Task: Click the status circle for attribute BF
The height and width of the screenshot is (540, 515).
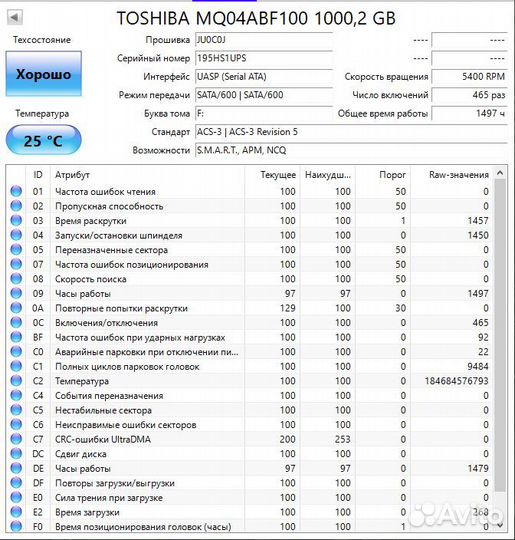Action: coord(16,337)
